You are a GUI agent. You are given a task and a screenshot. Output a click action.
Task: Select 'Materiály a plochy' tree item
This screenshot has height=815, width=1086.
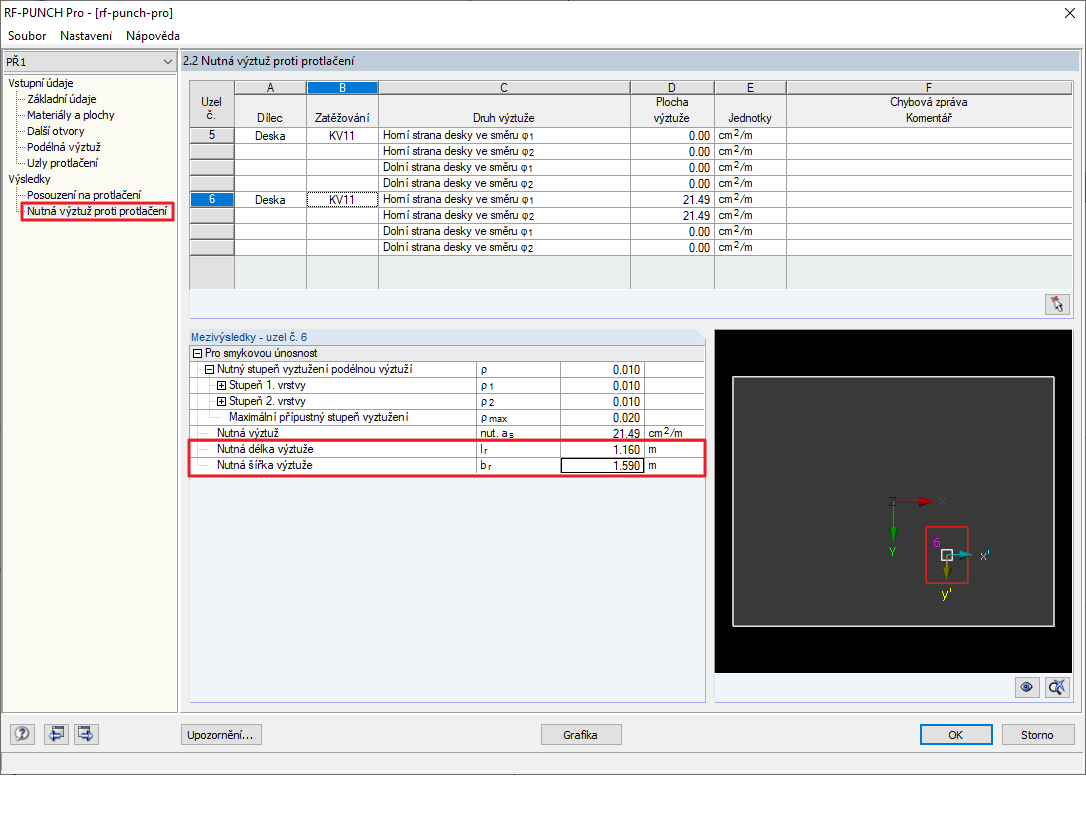click(71, 115)
